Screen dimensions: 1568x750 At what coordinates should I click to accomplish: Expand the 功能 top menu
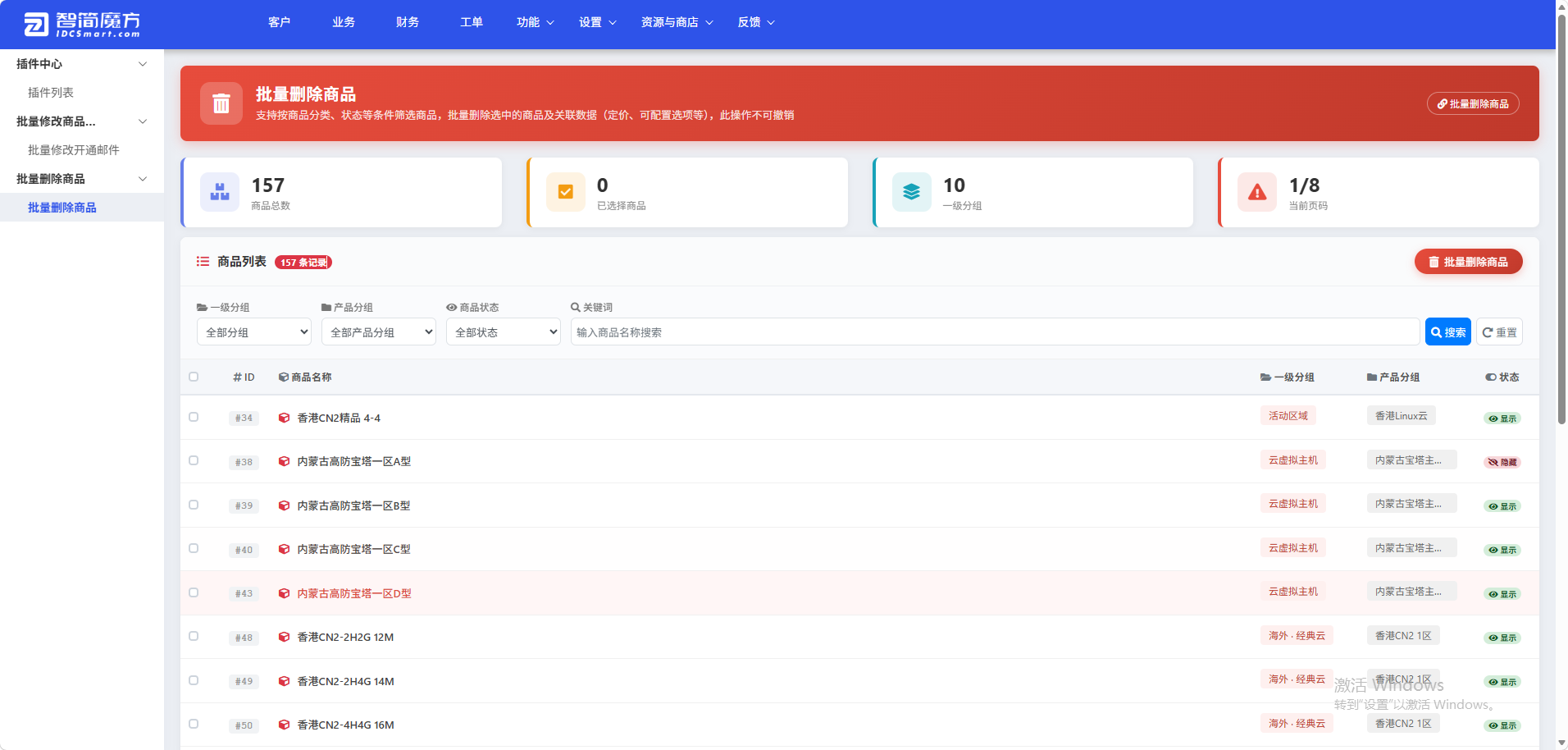pos(536,22)
